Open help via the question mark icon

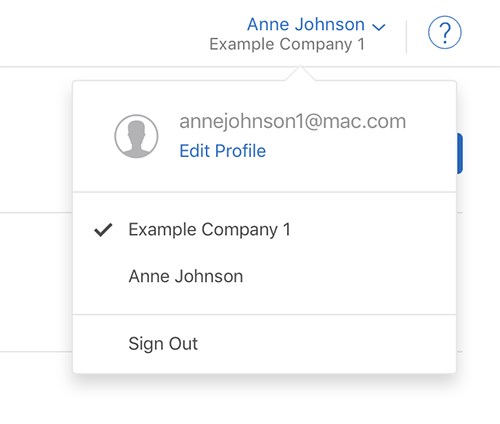pos(445,32)
